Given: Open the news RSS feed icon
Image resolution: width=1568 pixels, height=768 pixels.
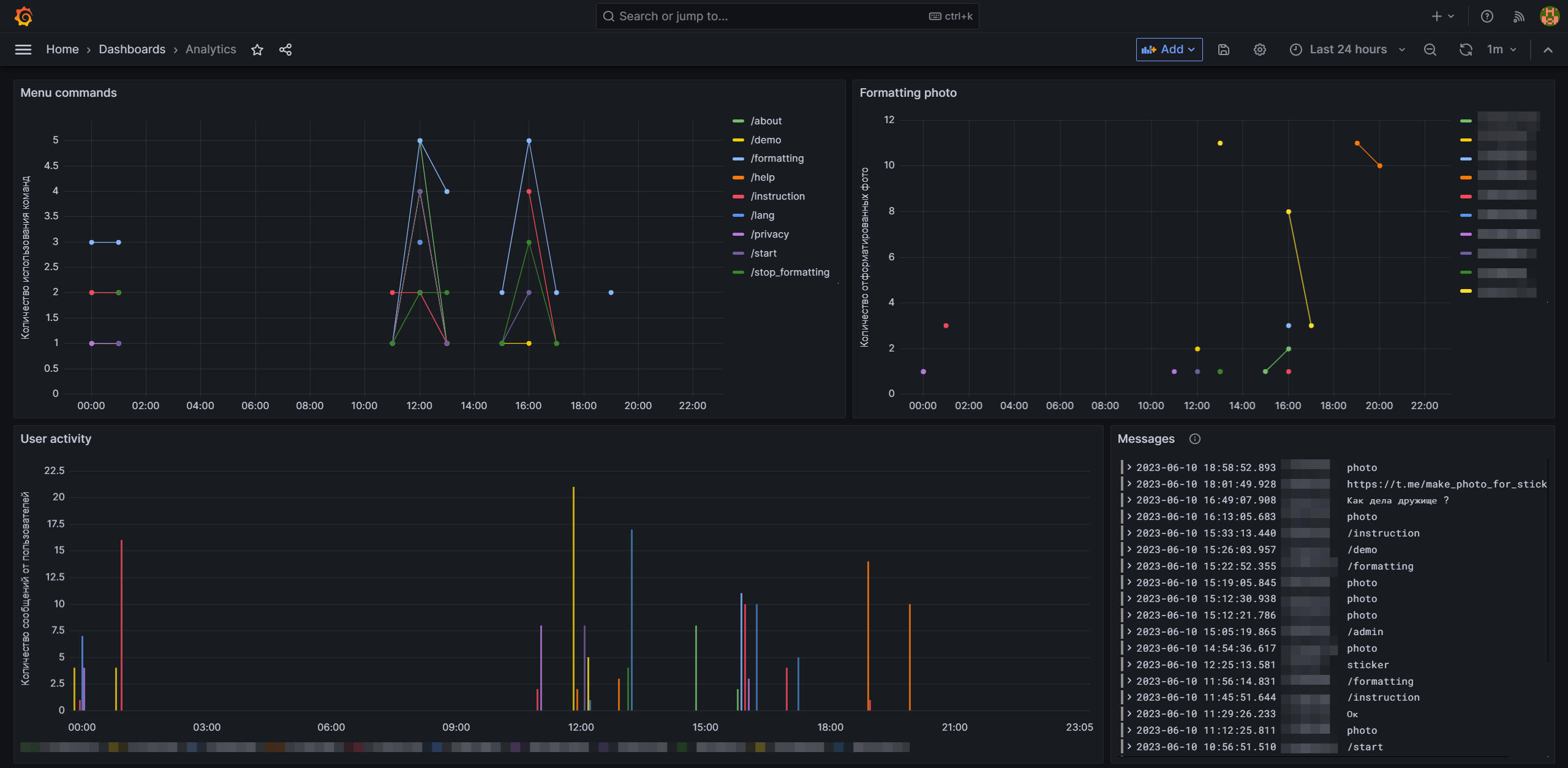Looking at the screenshot, I should click(1518, 17).
